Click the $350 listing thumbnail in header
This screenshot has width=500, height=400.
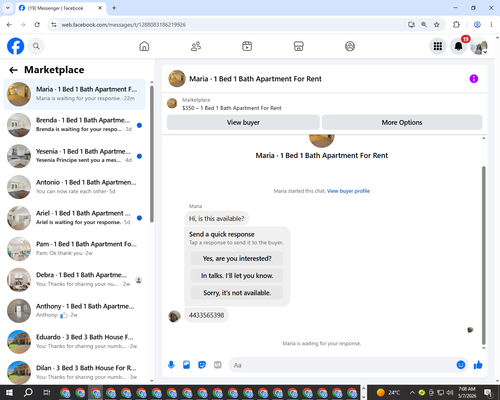(172, 104)
